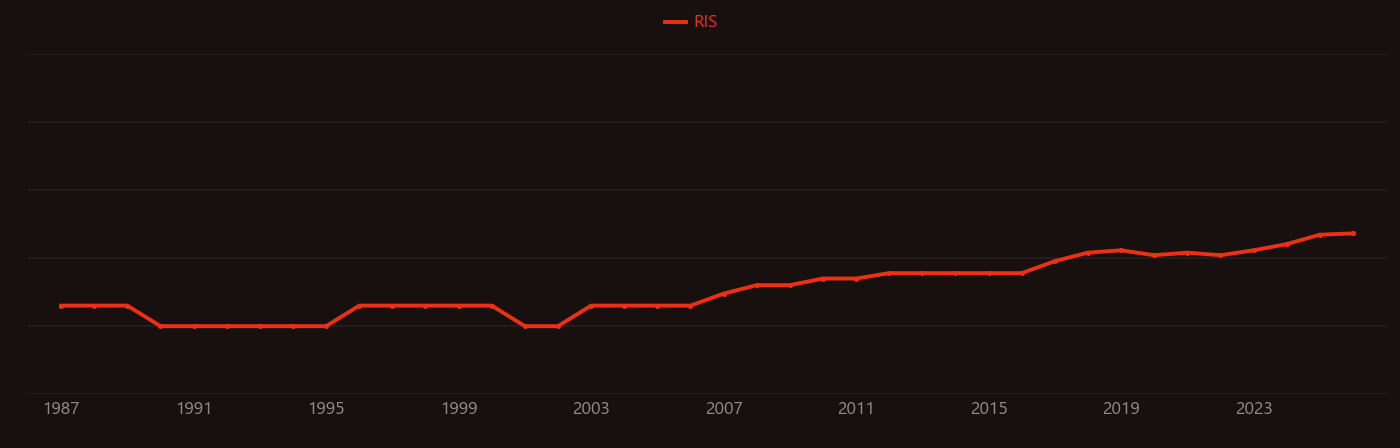Select the RIS data point at 2011

(856, 279)
